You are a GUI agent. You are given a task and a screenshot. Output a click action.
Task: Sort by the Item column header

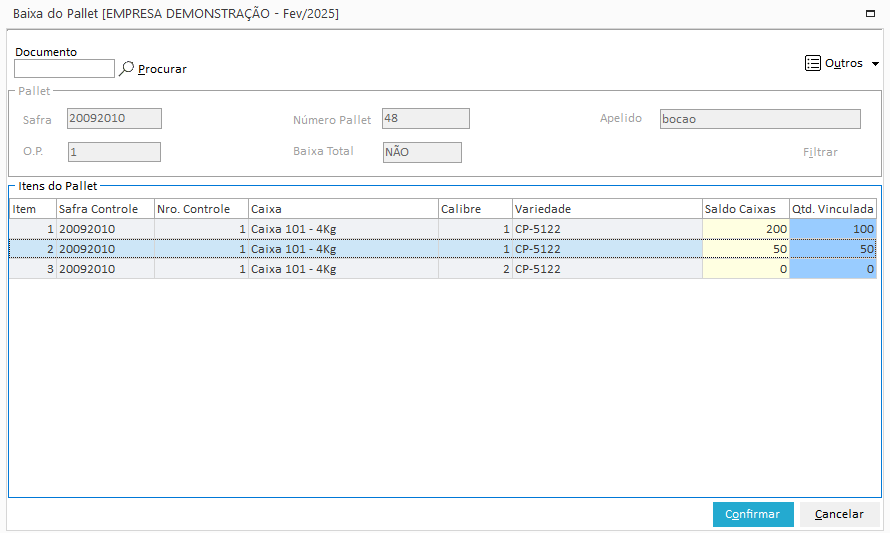33,209
